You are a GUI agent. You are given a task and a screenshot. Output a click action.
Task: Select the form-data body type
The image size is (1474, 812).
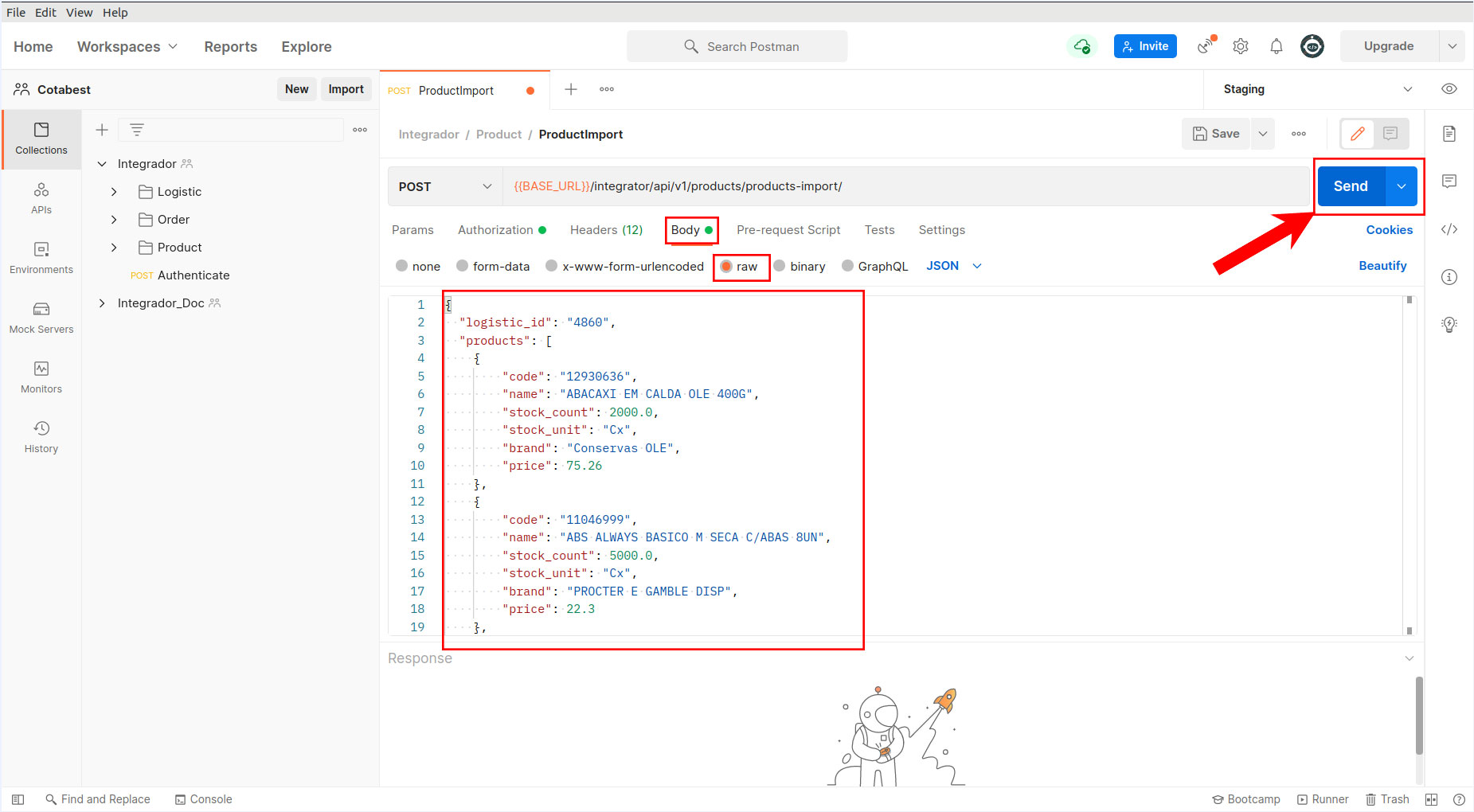point(462,266)
